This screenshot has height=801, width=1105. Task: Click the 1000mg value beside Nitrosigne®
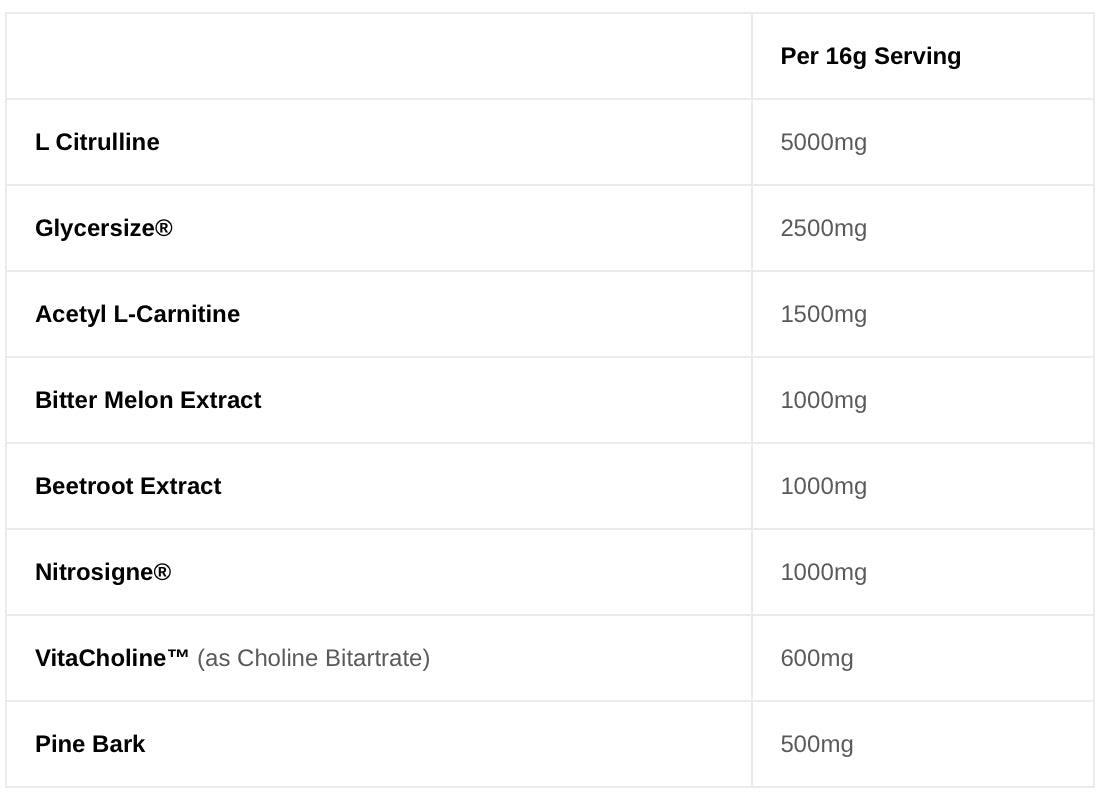[823, 572]
